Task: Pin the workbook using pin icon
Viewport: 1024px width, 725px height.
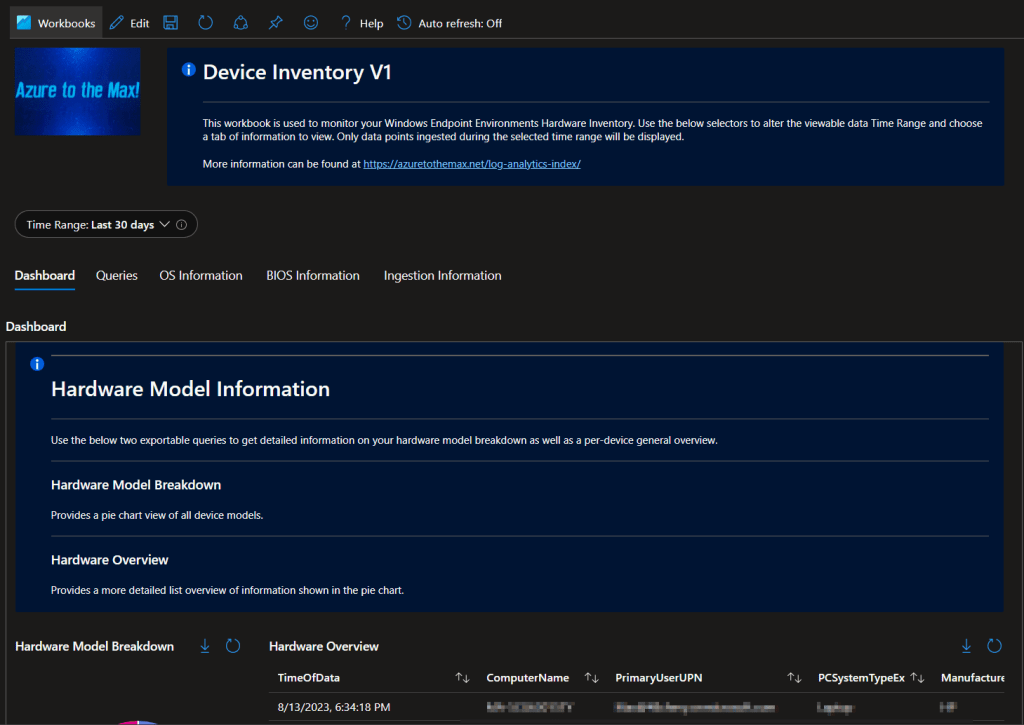Action: [275, 23]
